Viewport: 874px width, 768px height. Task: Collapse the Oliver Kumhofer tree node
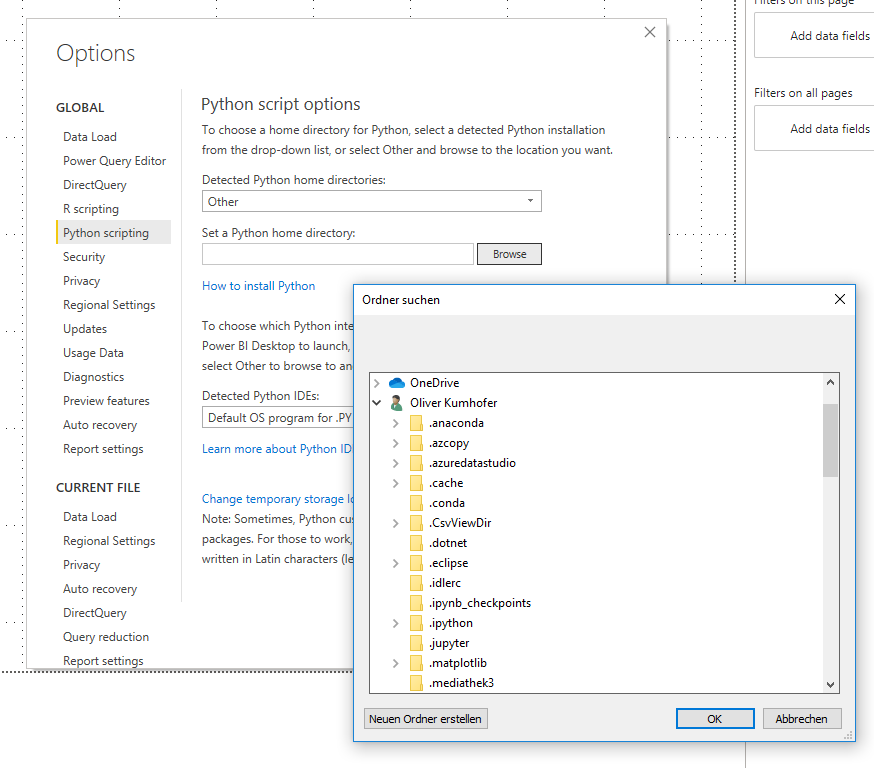(377, 403)
